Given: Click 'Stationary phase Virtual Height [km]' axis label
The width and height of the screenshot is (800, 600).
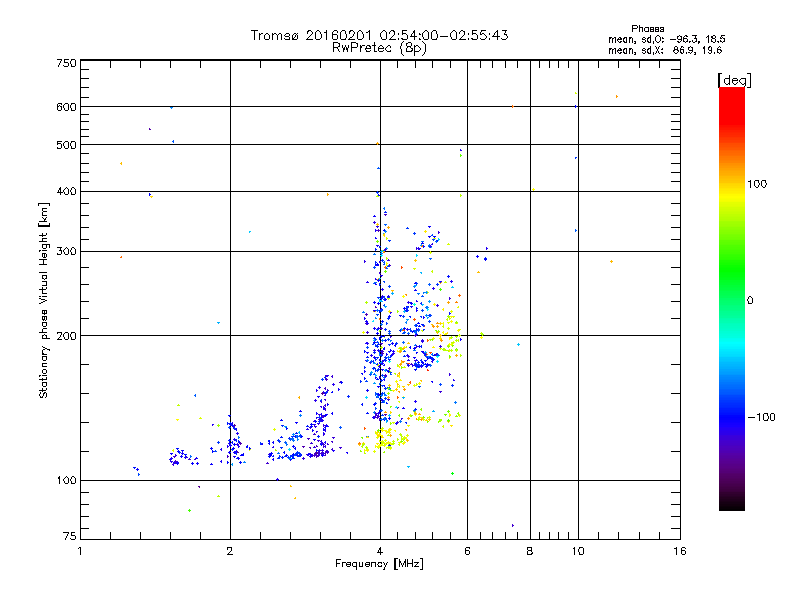Looking at the screenshot, I should point(44,300).
